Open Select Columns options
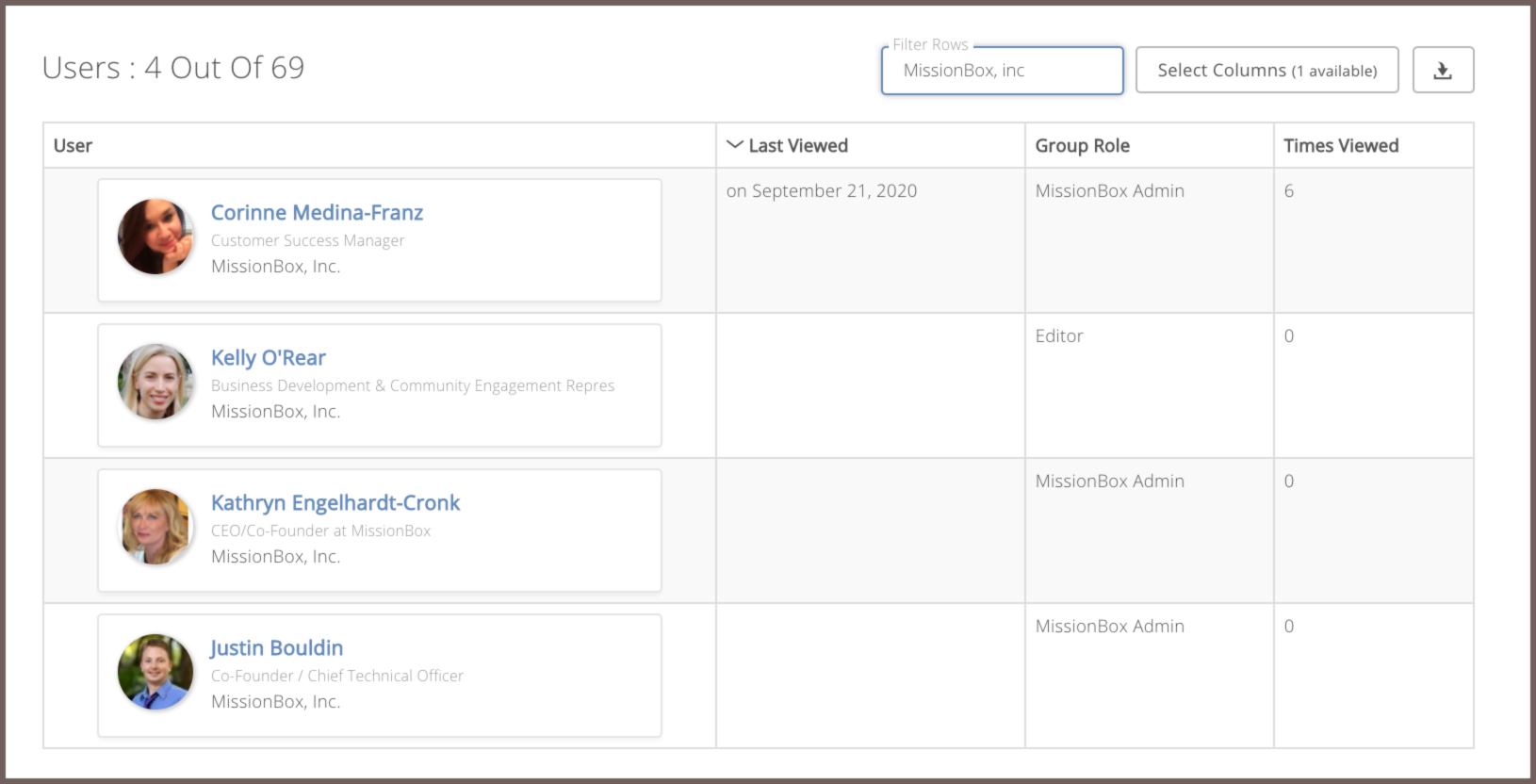This screenshot has height=784, width=1536. (1266, 70)
